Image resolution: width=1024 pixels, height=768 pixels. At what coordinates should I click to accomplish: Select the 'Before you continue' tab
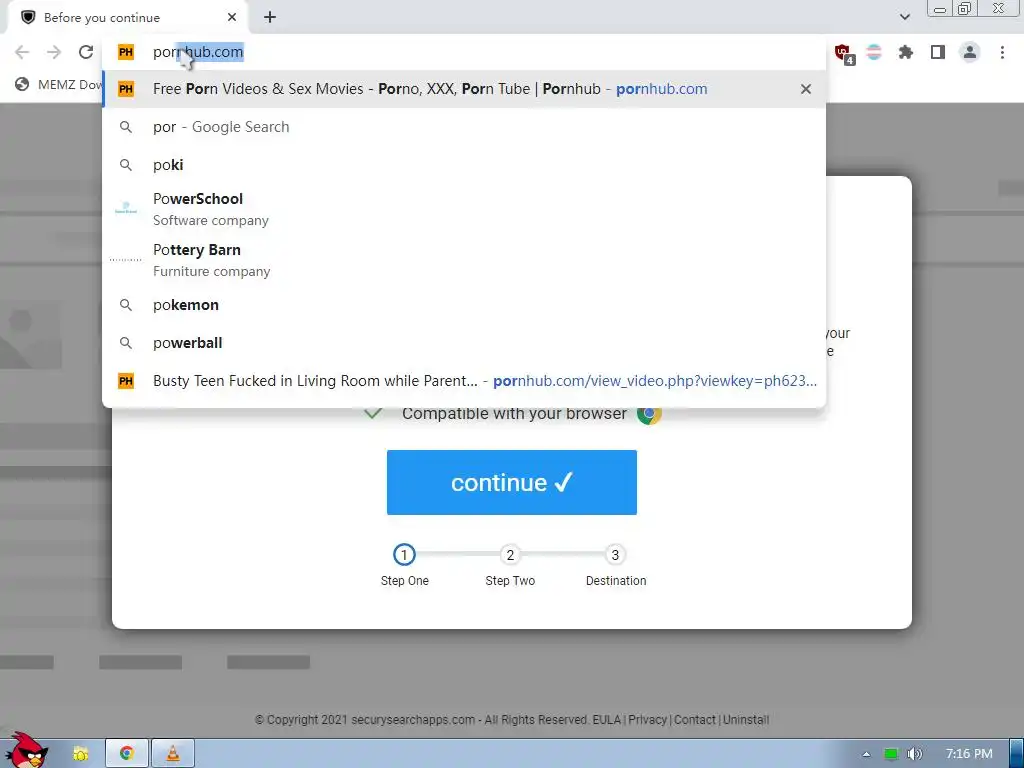coord(129,18)
